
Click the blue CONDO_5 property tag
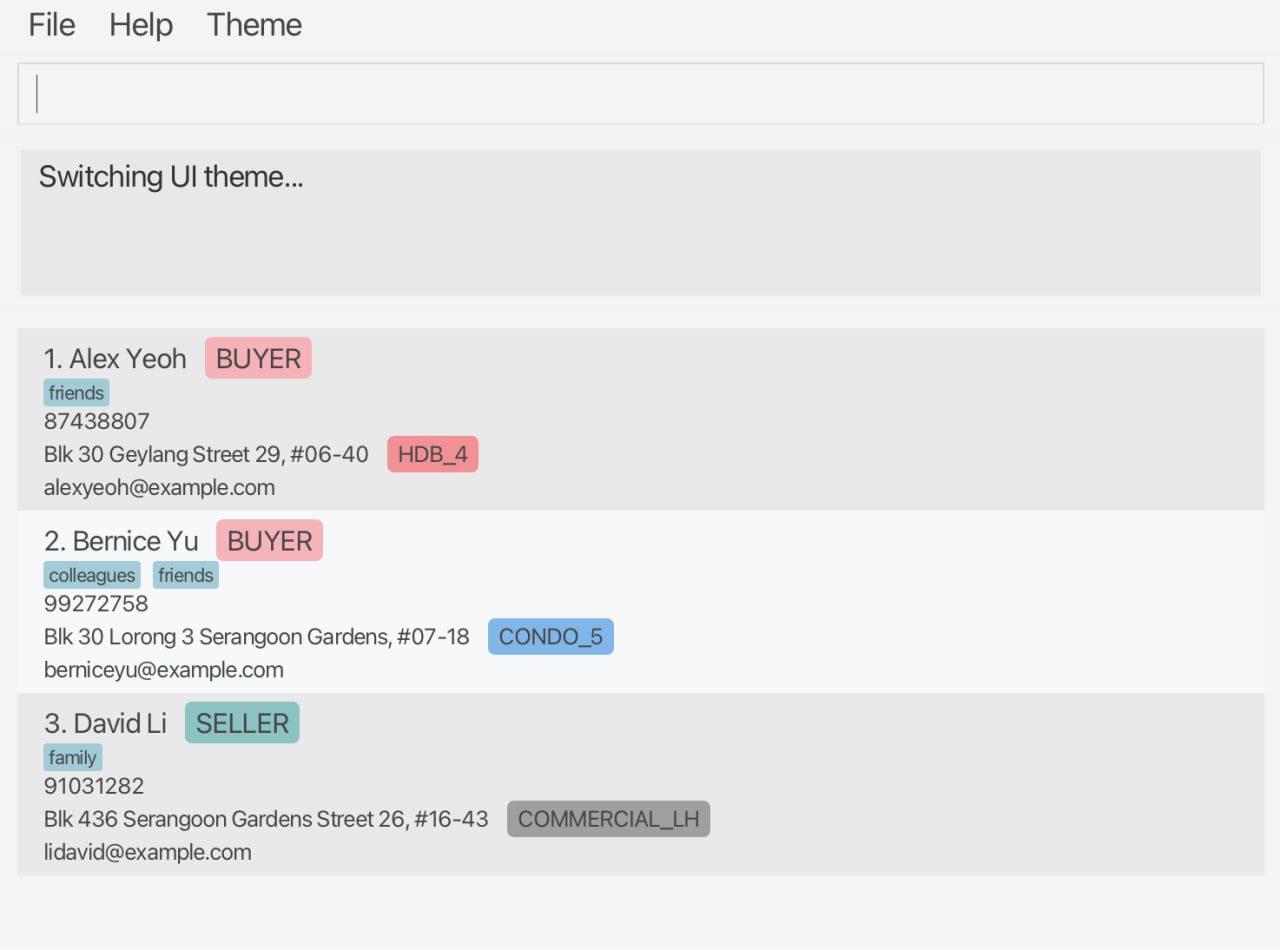click(550, 637)
